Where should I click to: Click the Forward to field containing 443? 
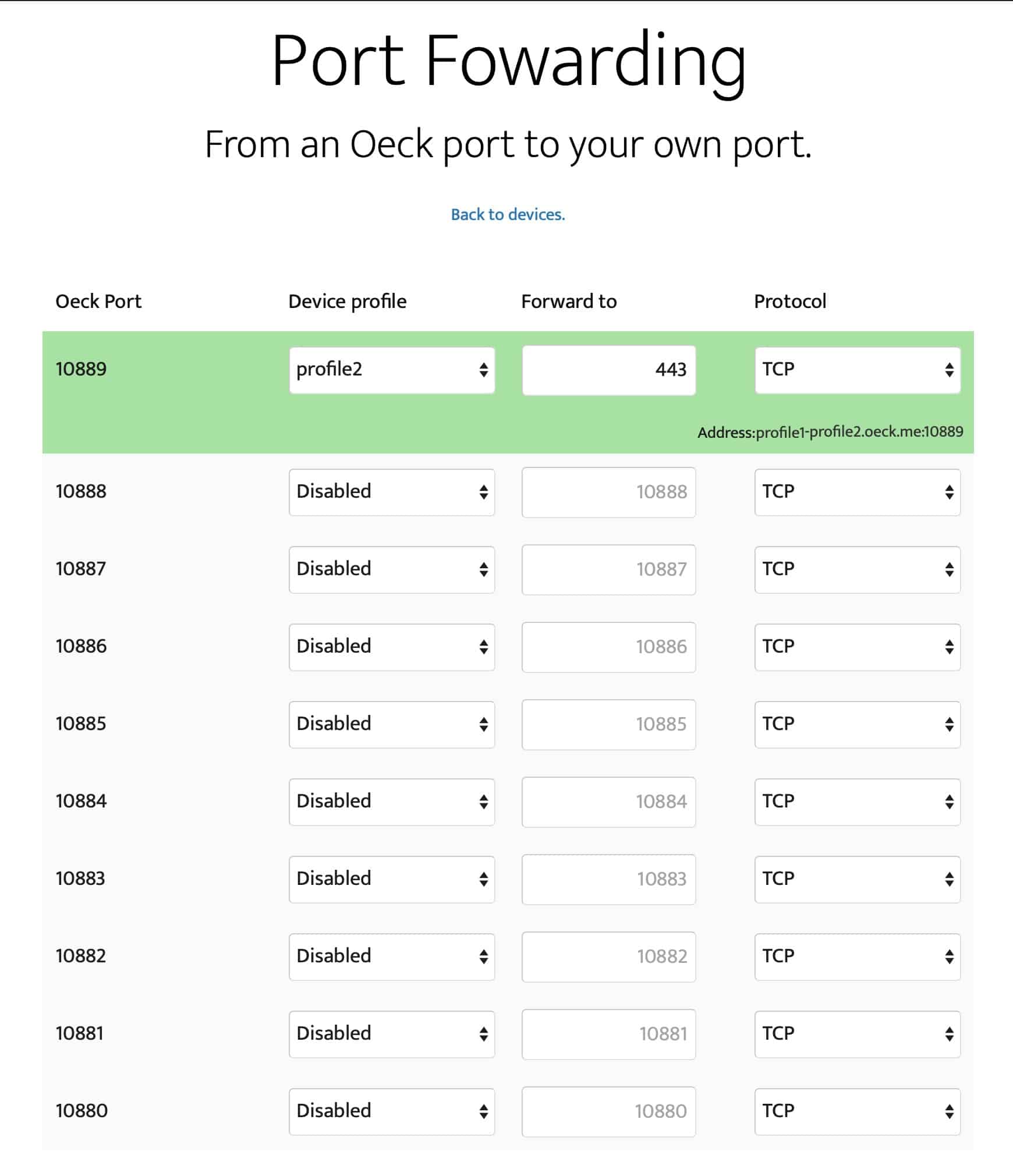609,370
